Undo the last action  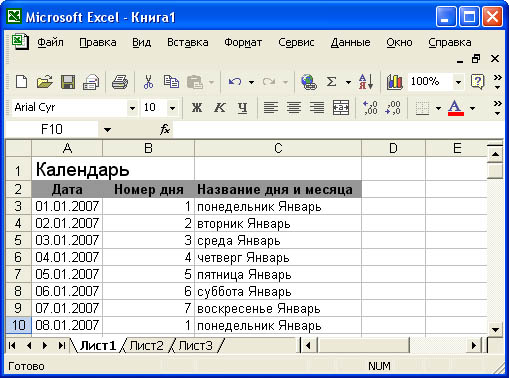click(235, 82)
